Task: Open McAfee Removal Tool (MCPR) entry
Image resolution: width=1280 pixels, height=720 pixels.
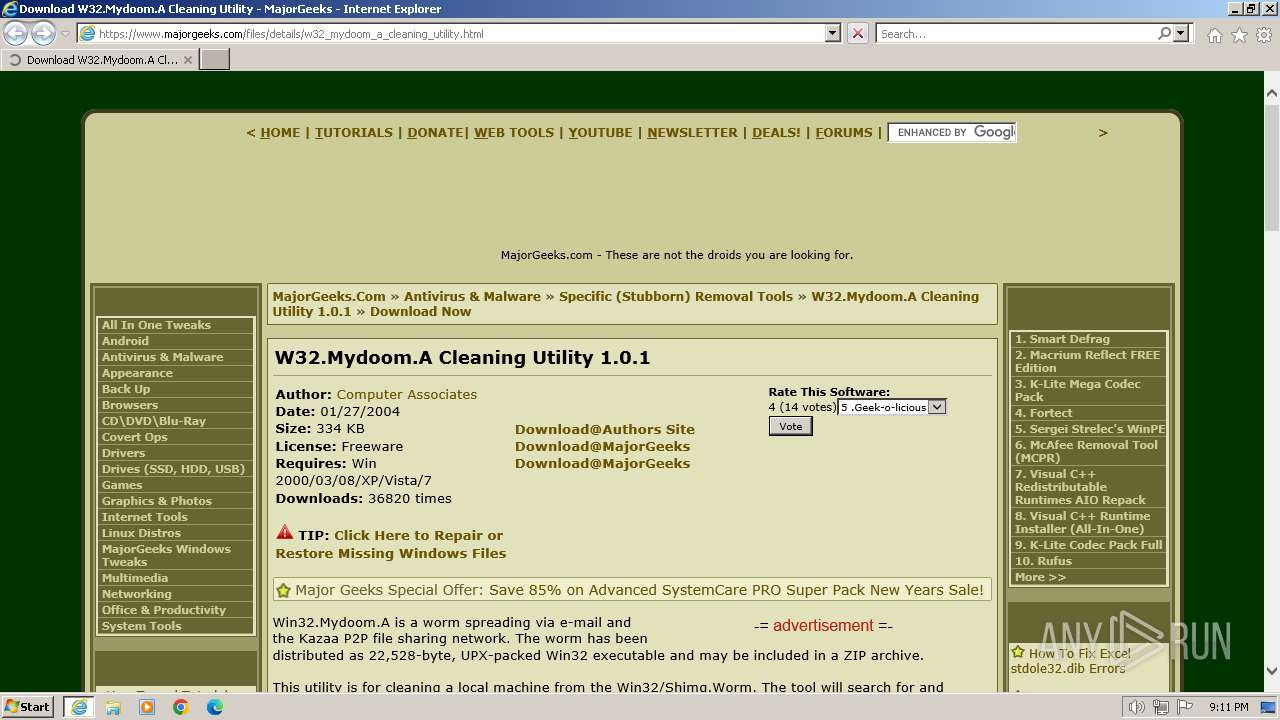Action: point(1089,452)
